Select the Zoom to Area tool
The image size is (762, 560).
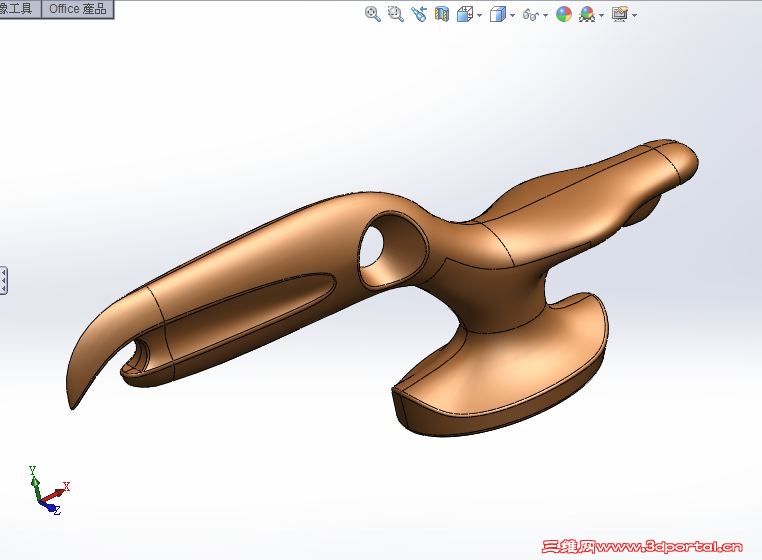[x=396, y=14]
